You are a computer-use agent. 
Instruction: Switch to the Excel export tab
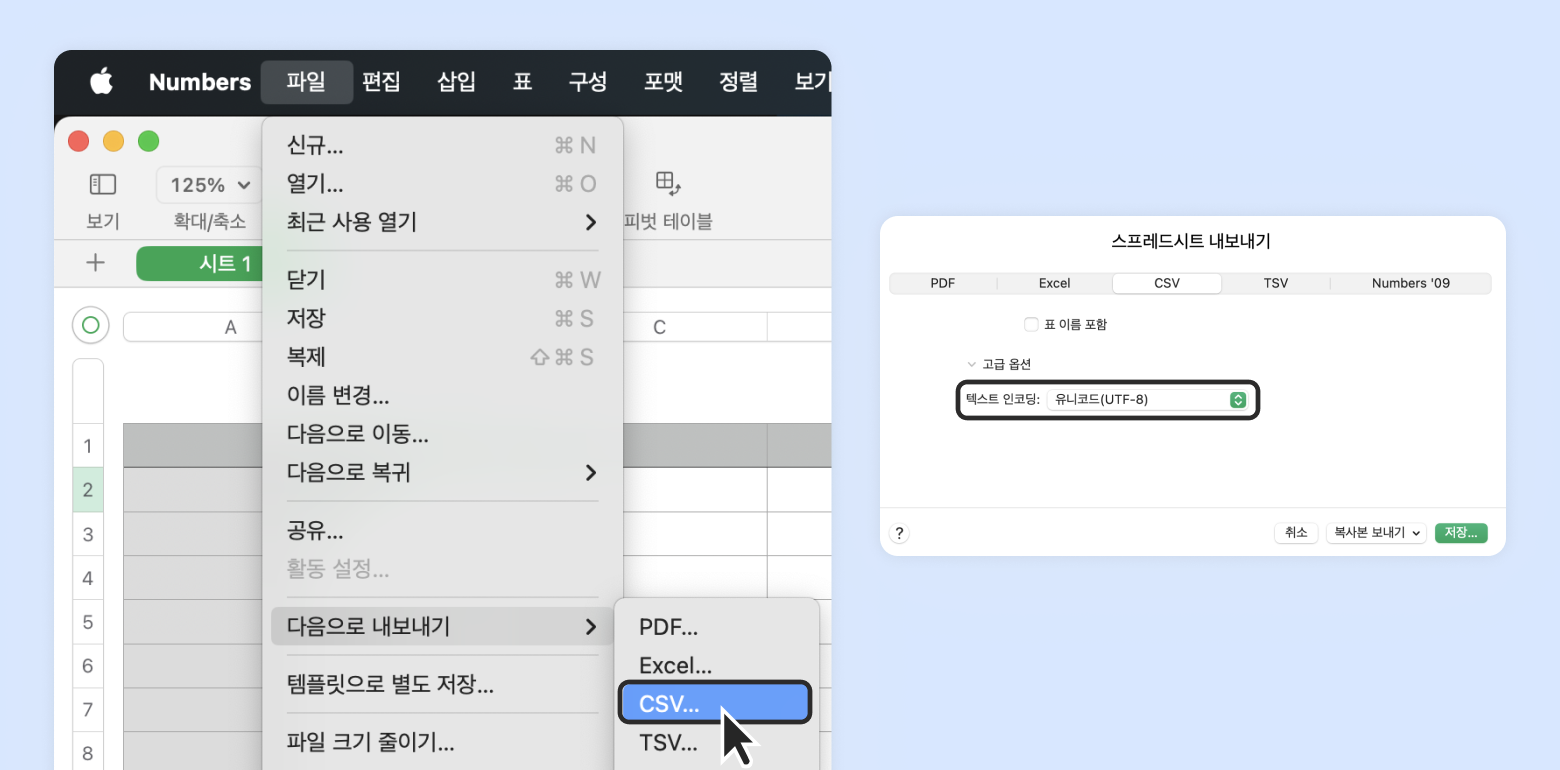[1054, 283]
